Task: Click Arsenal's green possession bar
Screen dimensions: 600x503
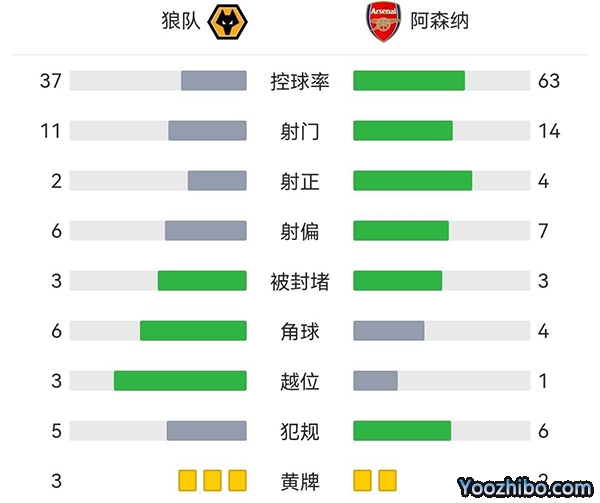Action: click(x=409, y=81)
